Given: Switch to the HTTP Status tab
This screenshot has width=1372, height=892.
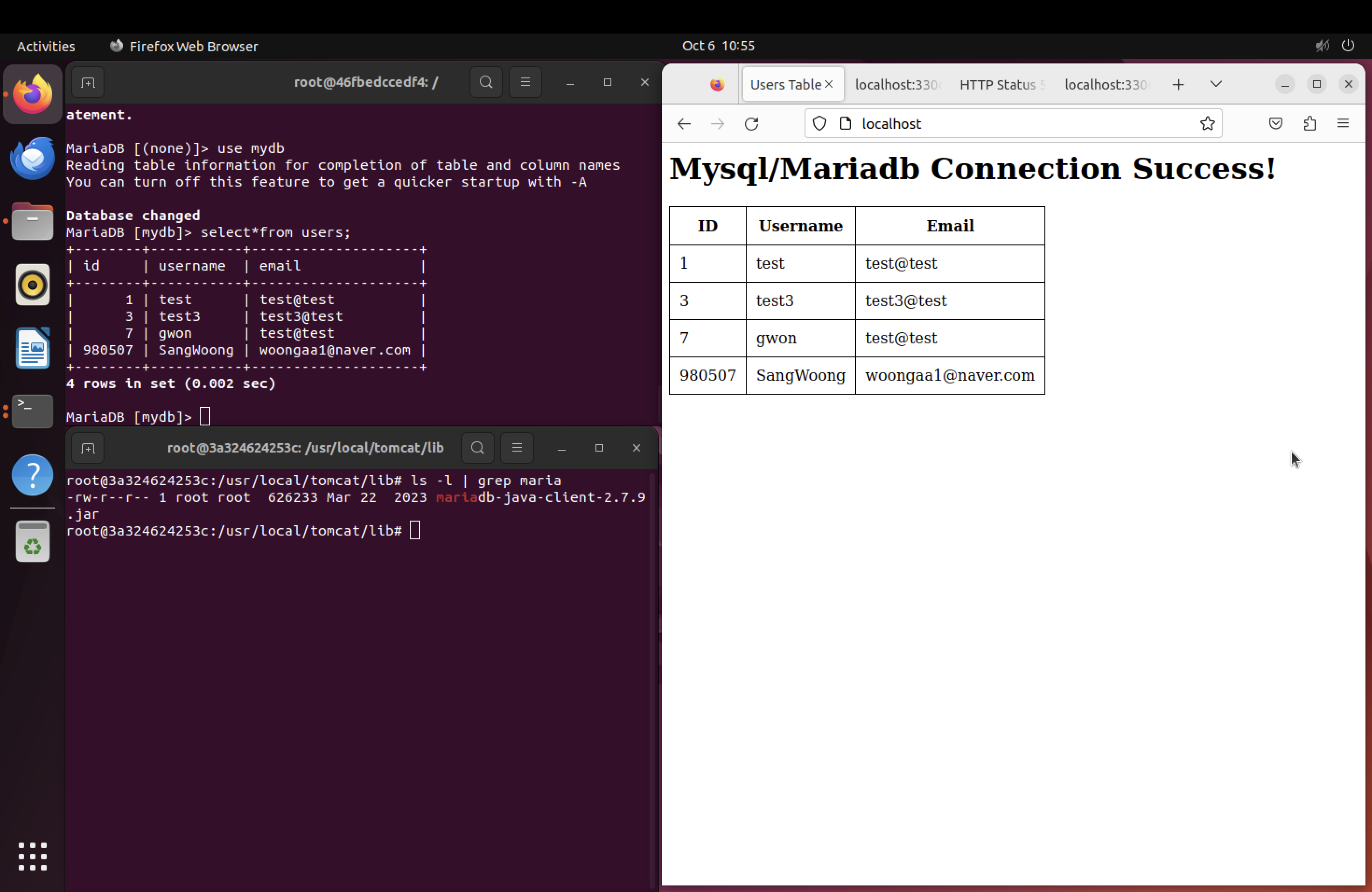Looking at the screenshot, I should [x=1001, y=85].
